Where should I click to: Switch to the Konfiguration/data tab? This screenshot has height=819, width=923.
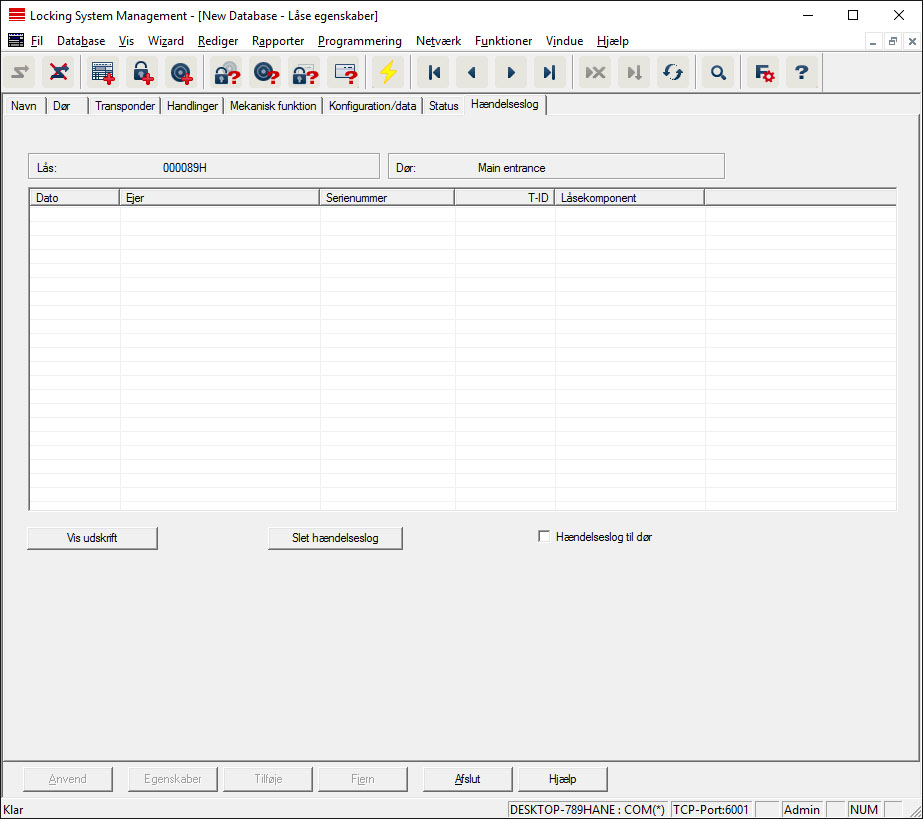[x=372, y=106]
